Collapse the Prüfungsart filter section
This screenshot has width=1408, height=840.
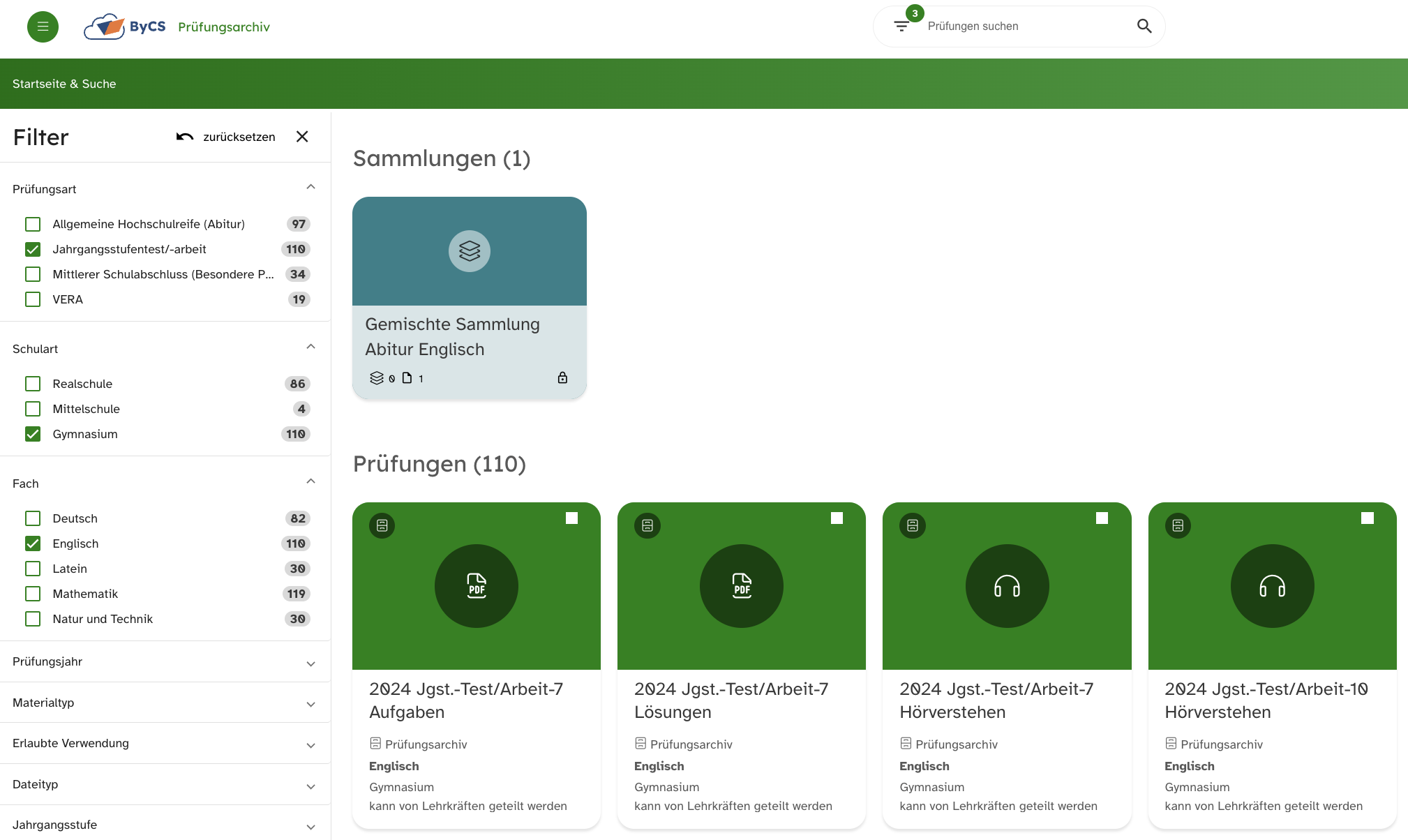311,187
